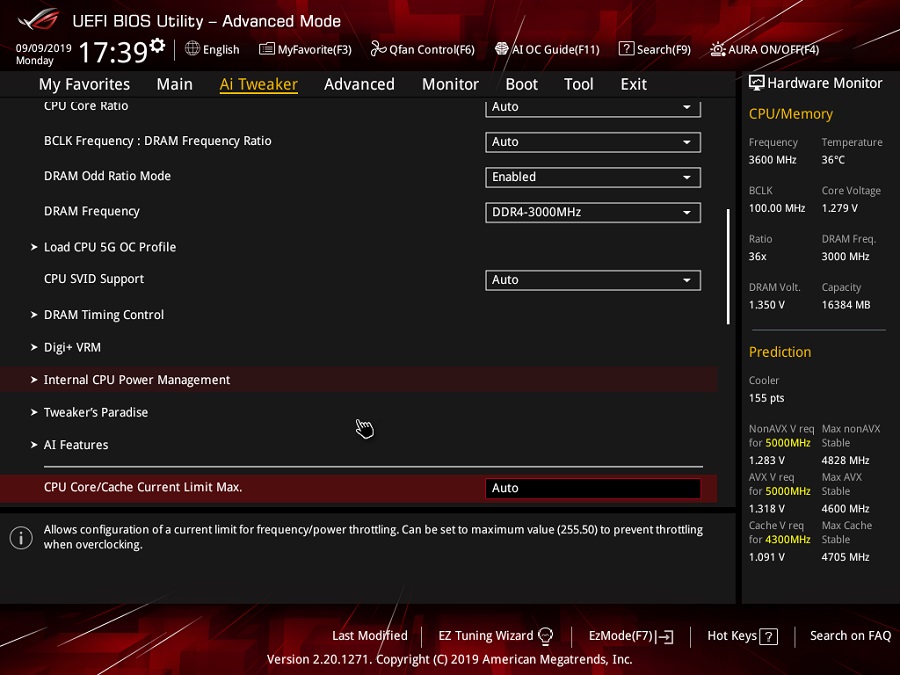Open BCLK Frequency : DRAM Frequency Ratio dropdown

pyautogui.click(x=593, y=142)
